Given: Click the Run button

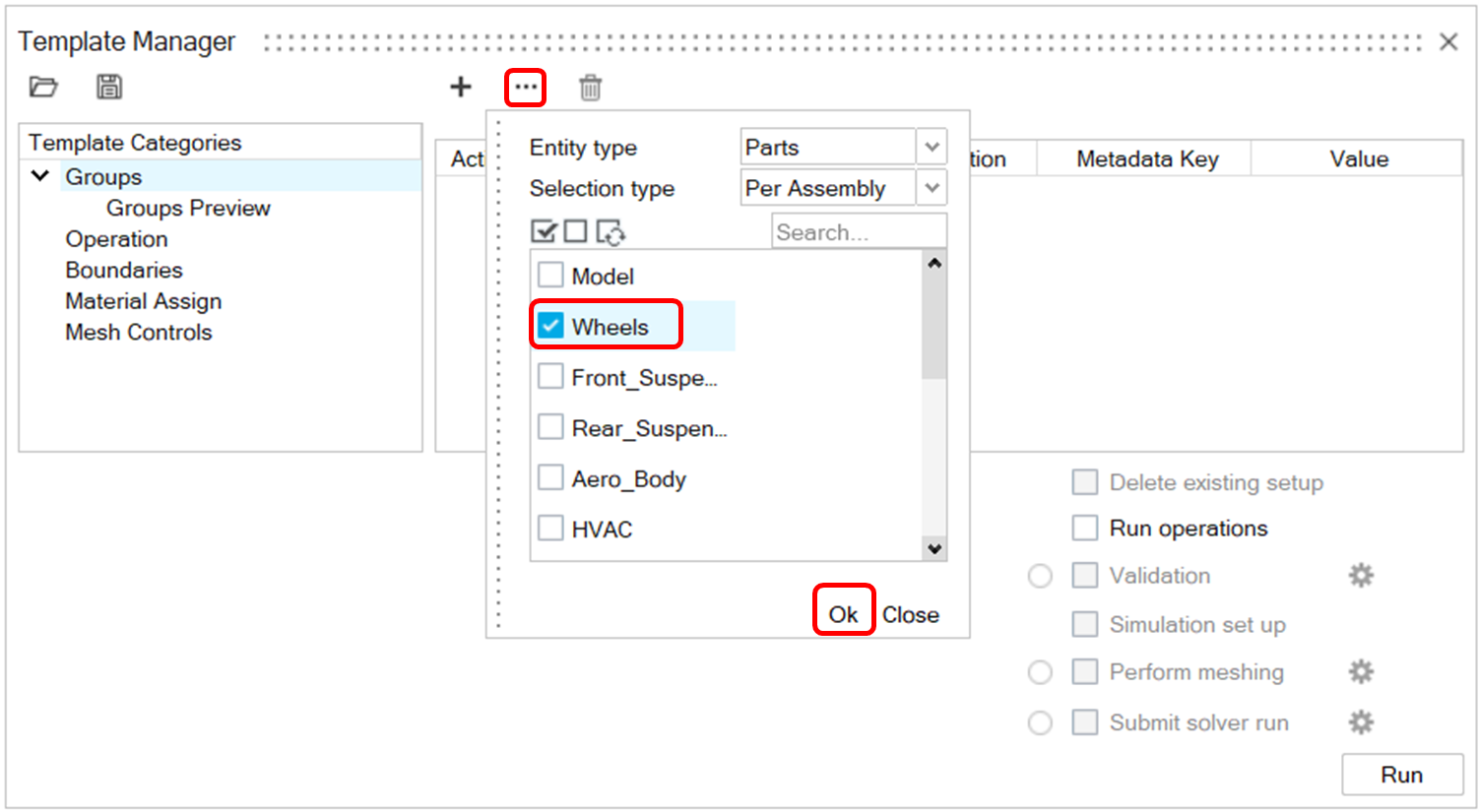Looking at the screenshot, I should coord(1401,775).
